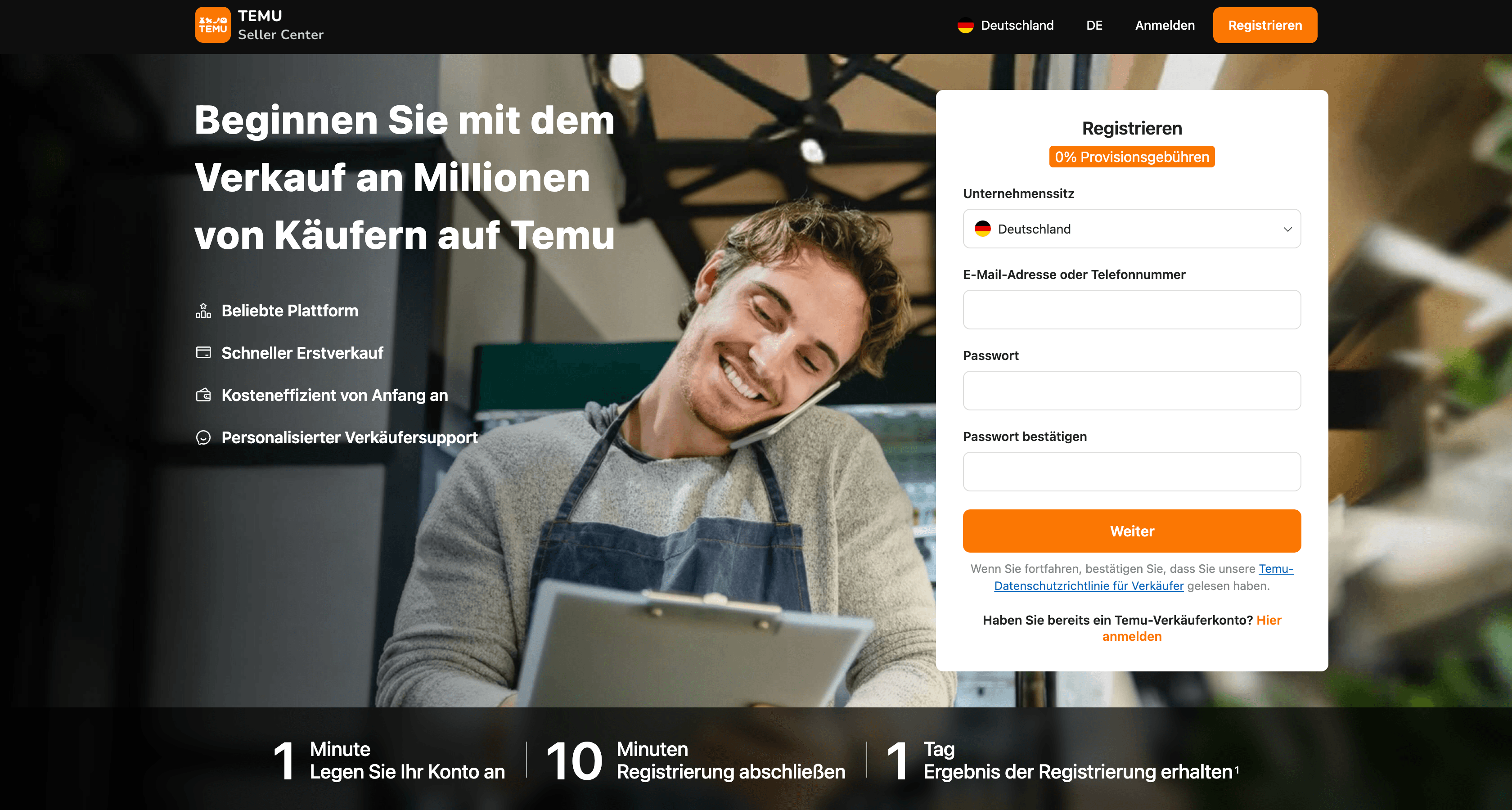
Task: Click the Verkäufersupport chat bubble icon
Action: pos(203,438)
